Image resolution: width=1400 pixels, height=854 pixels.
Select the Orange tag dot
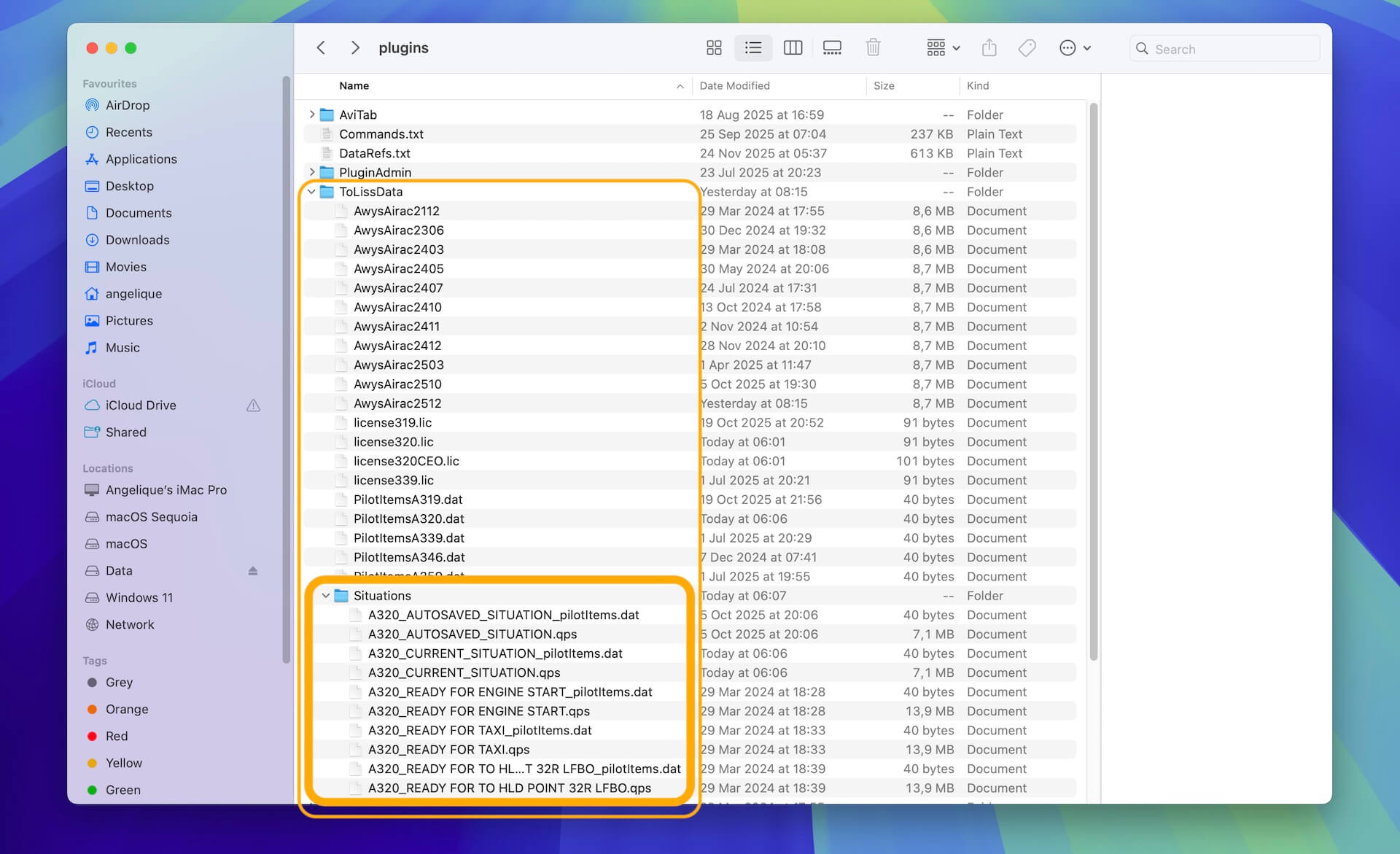click(92, 710)
